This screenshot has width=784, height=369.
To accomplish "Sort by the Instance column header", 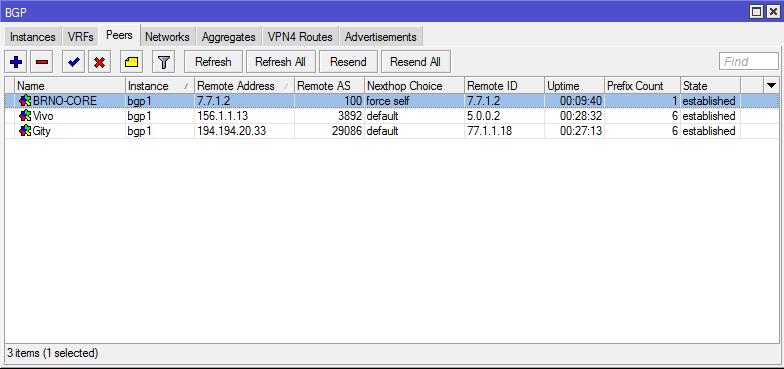I will tap(160, 86).
